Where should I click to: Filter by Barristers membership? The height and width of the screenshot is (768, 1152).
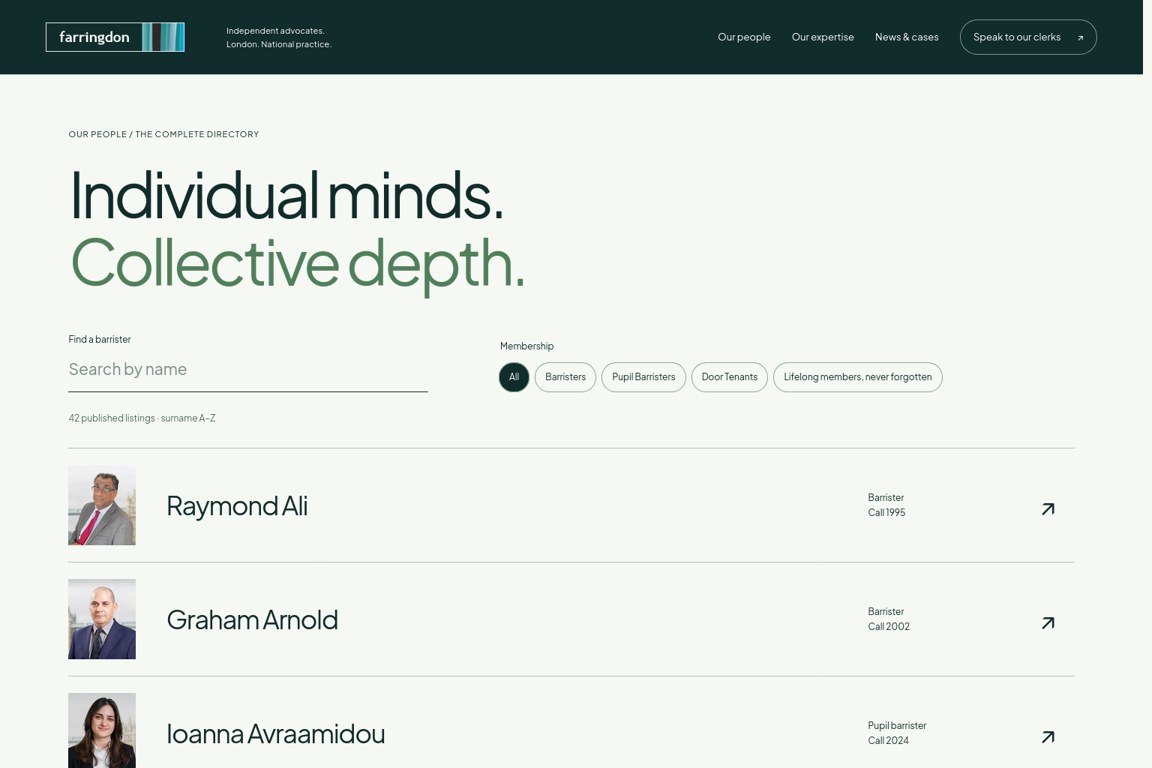(565, 377)
